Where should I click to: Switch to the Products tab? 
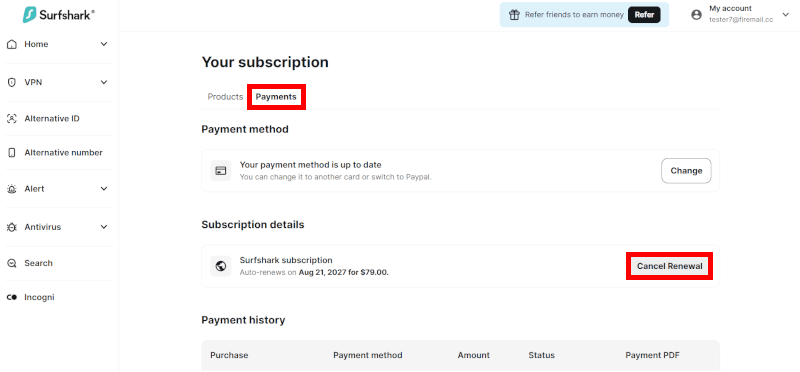tap(225, 97)
